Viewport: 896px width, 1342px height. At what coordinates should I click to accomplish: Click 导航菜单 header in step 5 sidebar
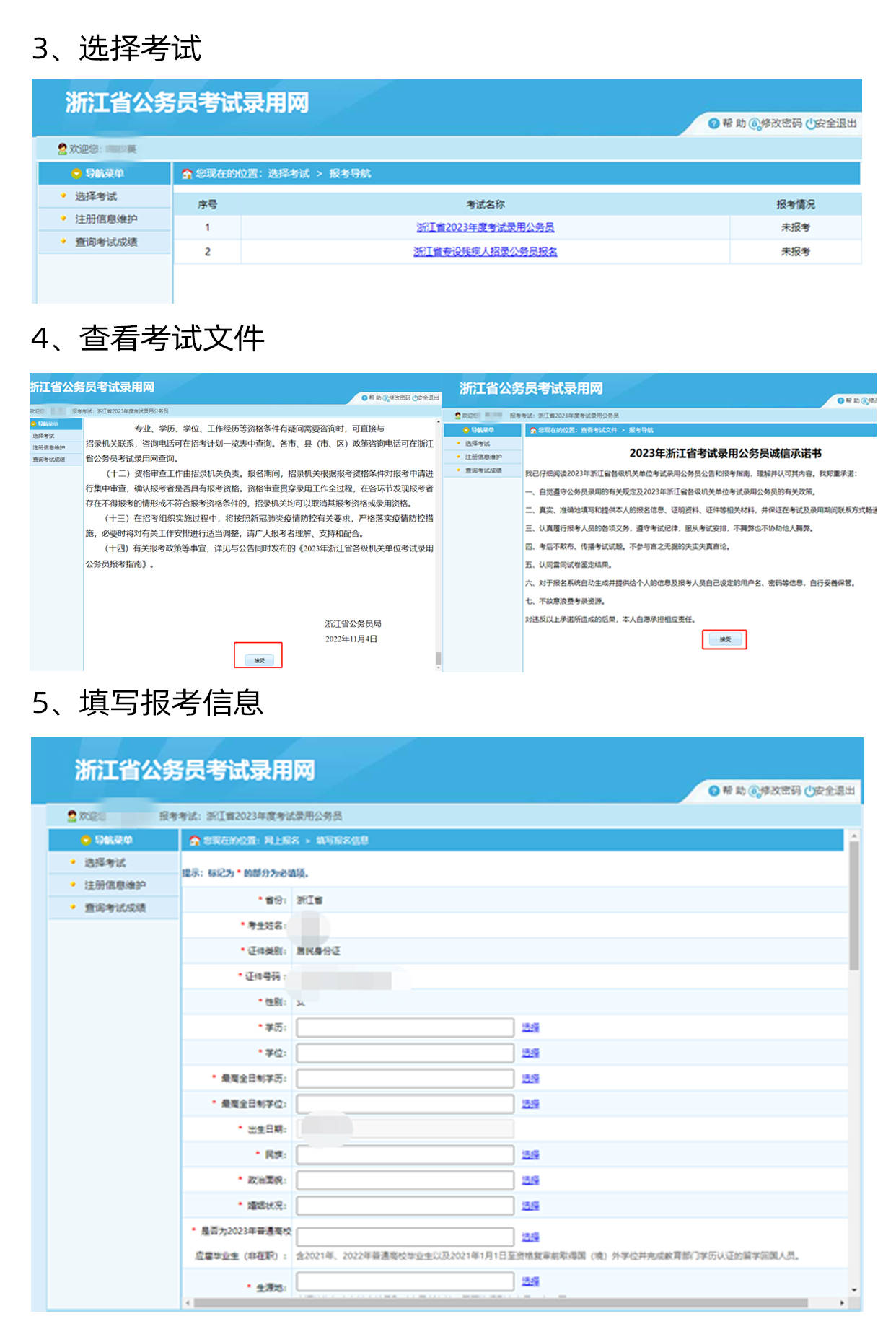[x=113, y=840]
